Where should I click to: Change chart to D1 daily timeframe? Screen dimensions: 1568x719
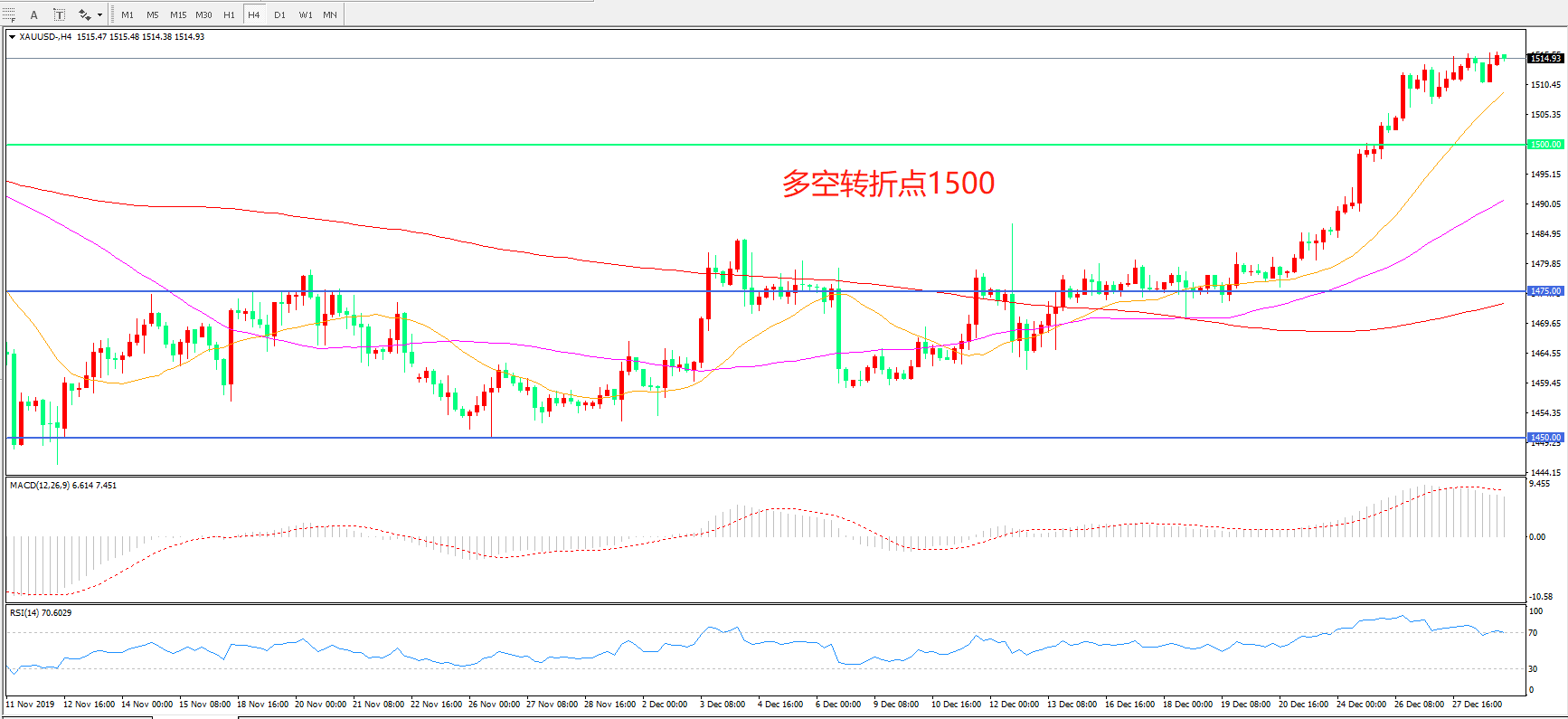[279, 14]
